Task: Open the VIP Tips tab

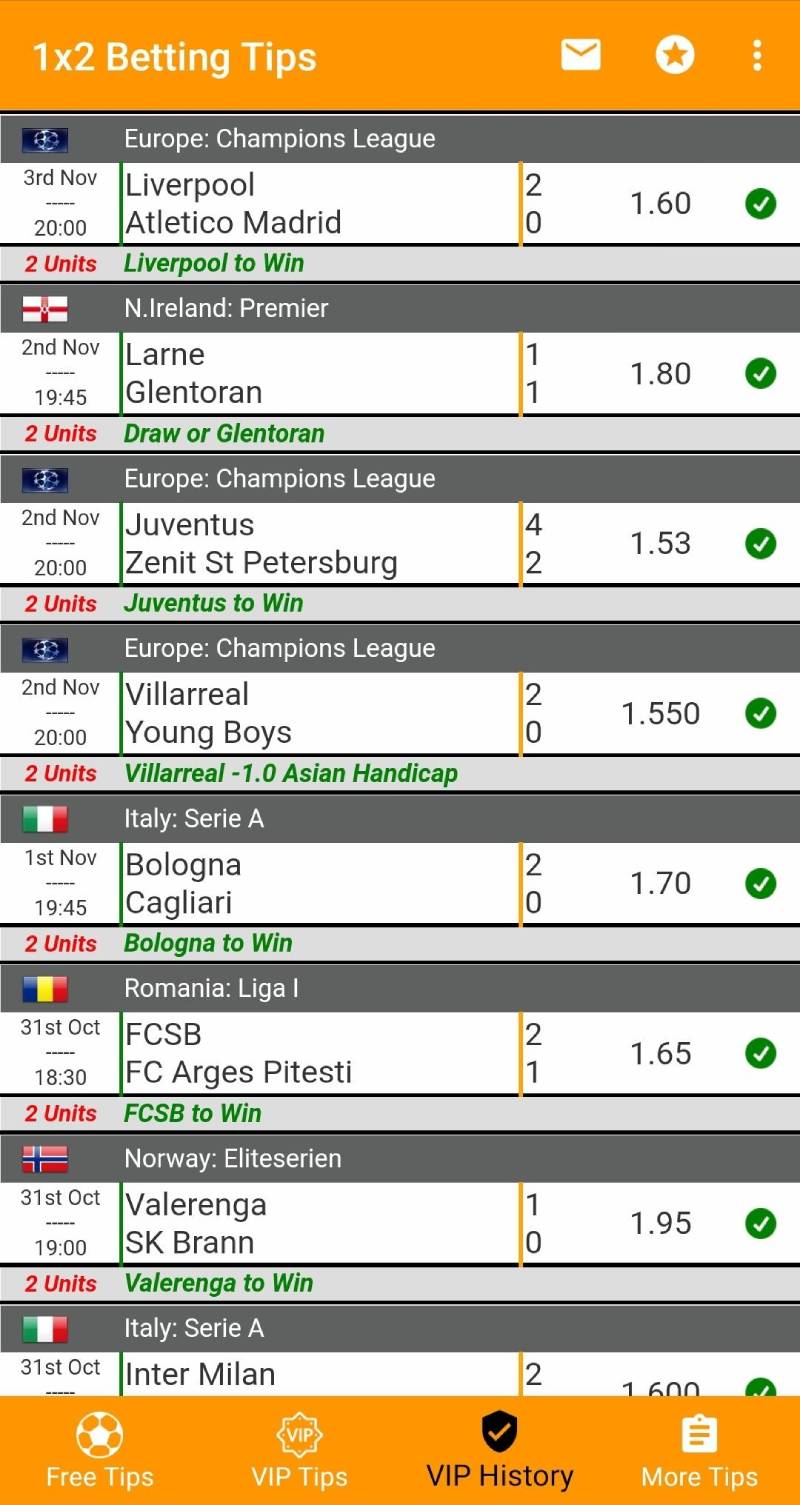Action: (x=300, y=1450)
